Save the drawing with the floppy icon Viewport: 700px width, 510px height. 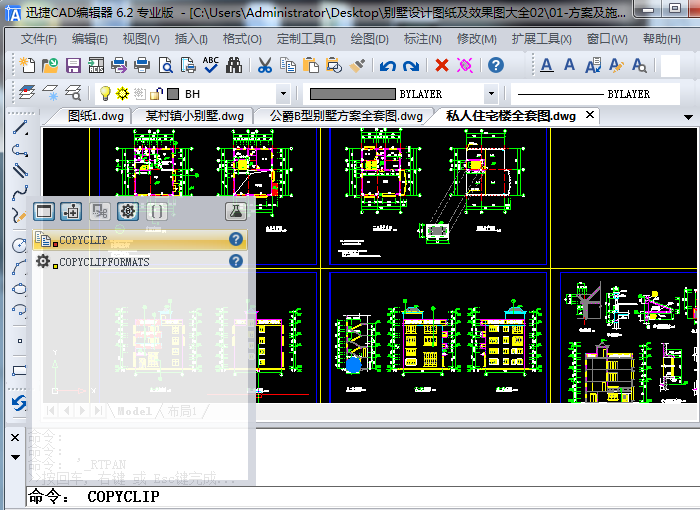pyautogui.click(x=73, y=65)
